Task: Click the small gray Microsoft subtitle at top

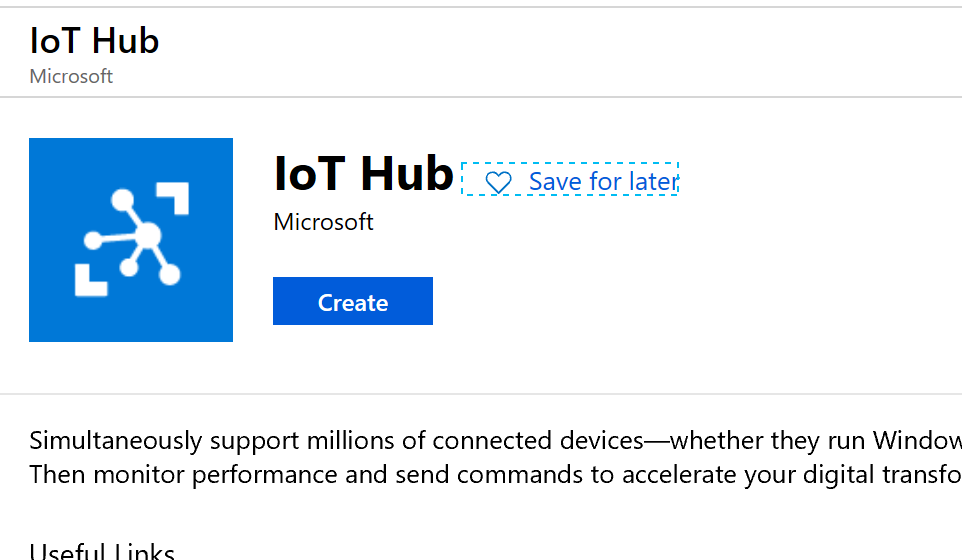Action: tap(71, 76)
